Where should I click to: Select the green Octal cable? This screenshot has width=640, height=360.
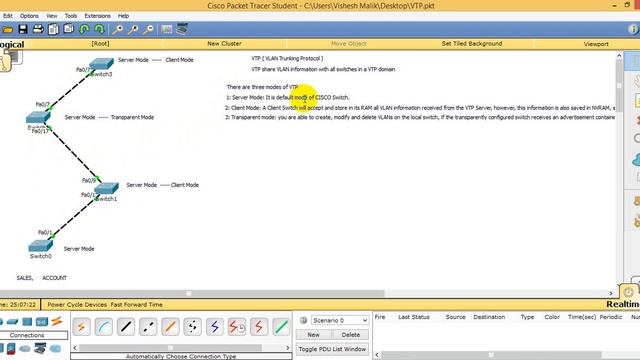point(281,327)
